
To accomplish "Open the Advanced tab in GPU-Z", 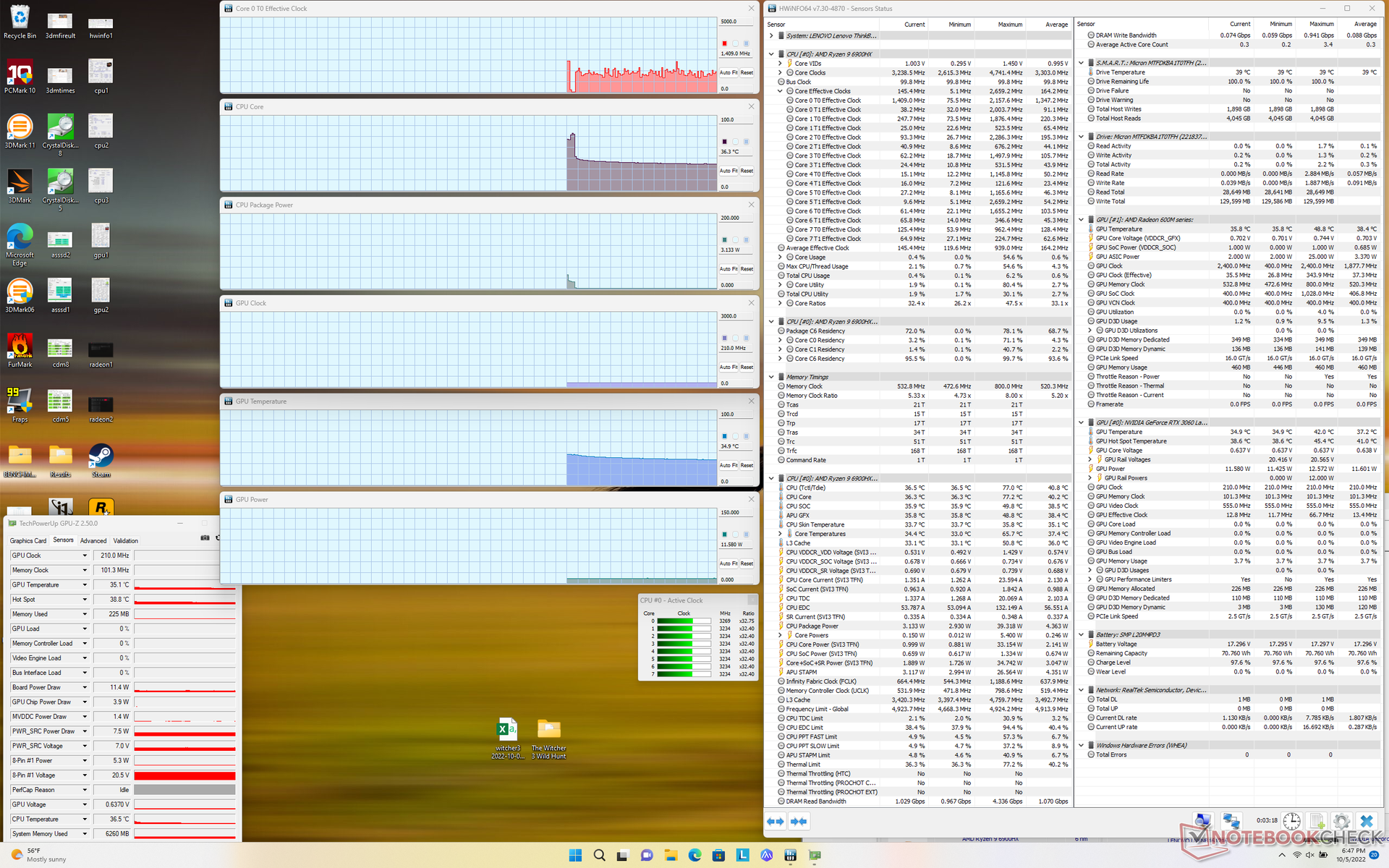I will point(93,541).
